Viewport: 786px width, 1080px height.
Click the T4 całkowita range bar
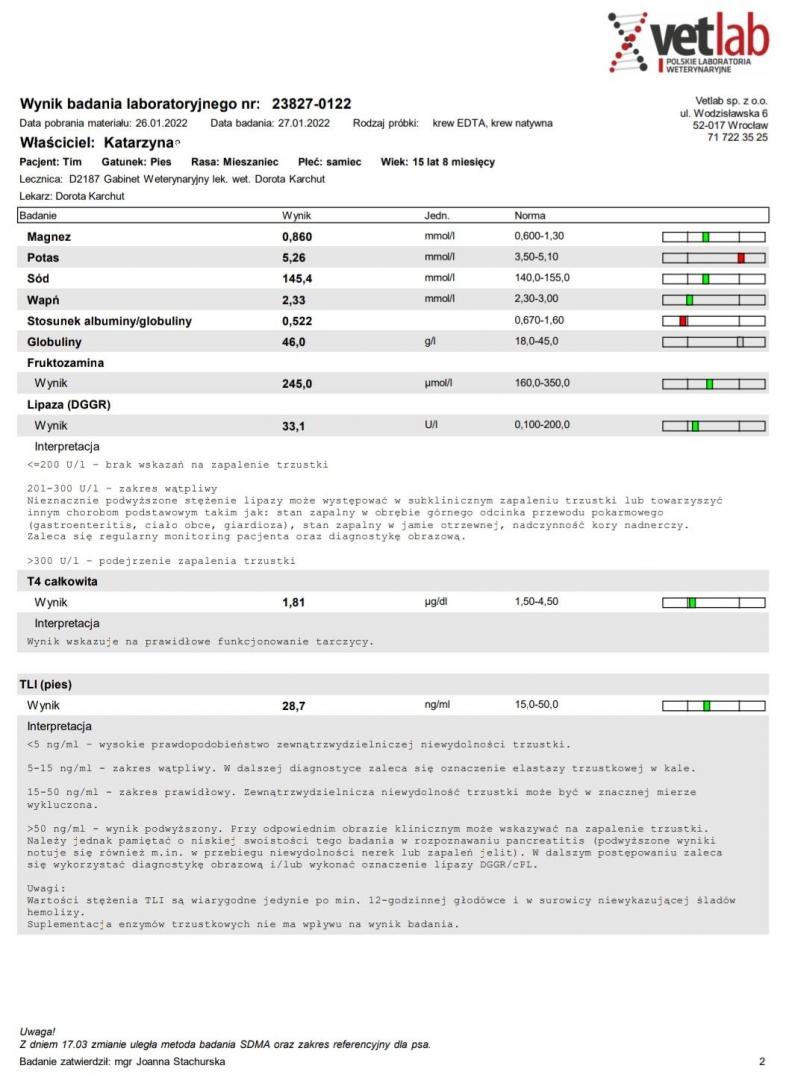714,603
